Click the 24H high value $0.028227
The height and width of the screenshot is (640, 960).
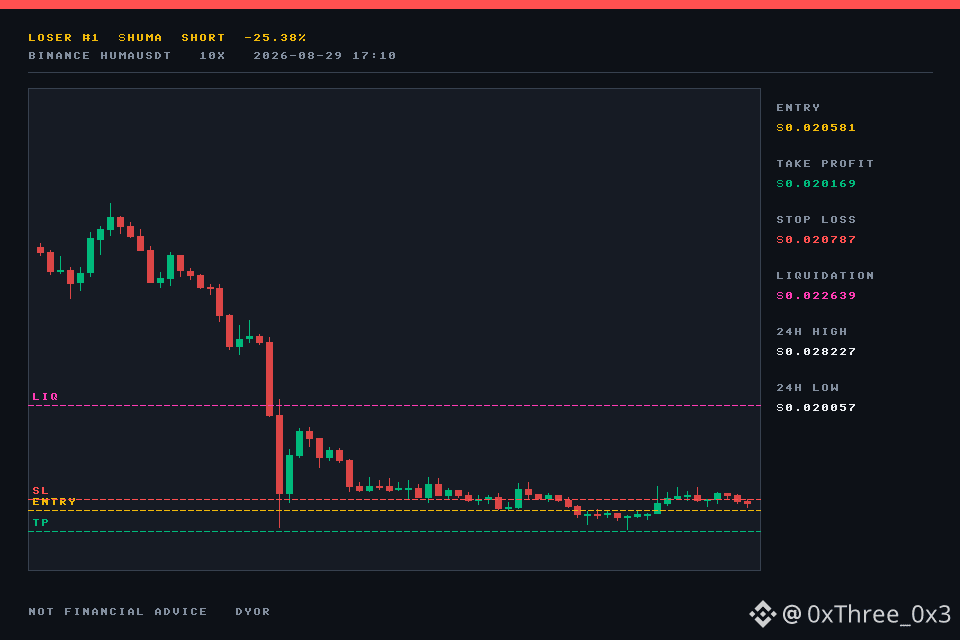[816, 352]
